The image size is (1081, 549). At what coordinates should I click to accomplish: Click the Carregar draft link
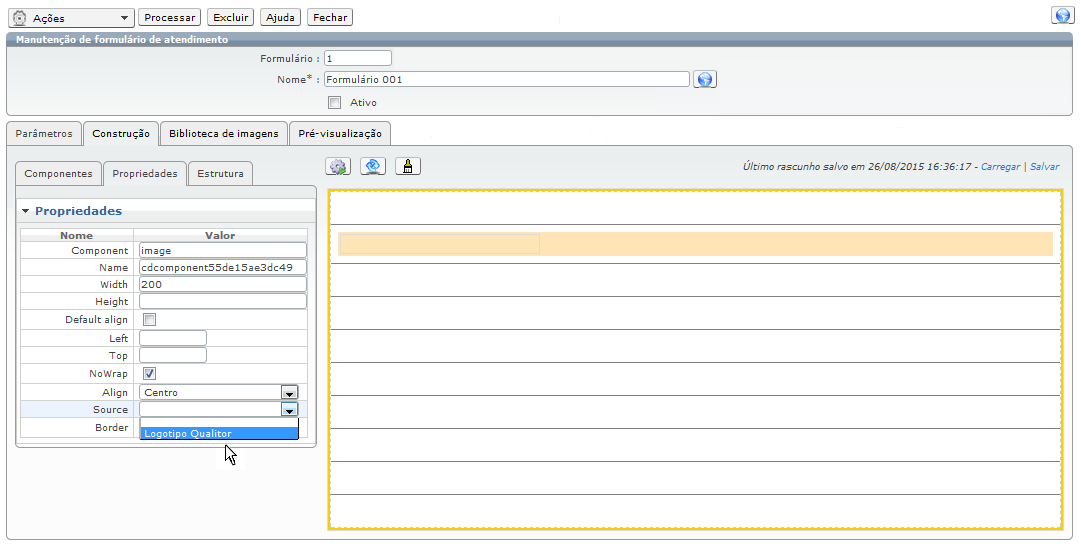click(x=1000, y=167)
